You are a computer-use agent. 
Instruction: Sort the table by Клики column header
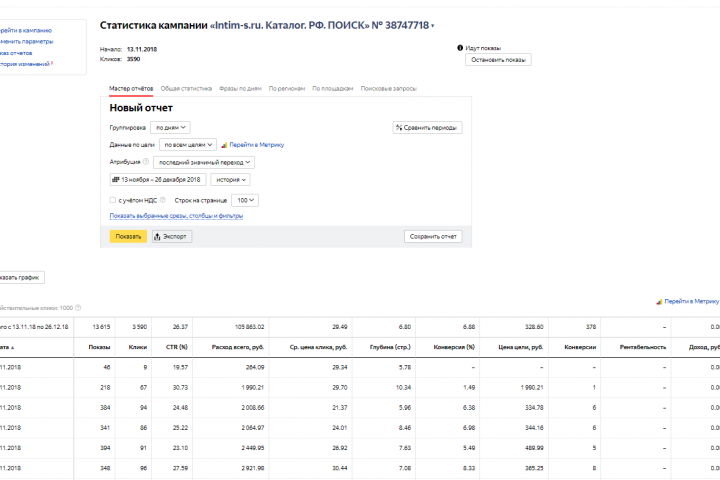click(138, 347)
